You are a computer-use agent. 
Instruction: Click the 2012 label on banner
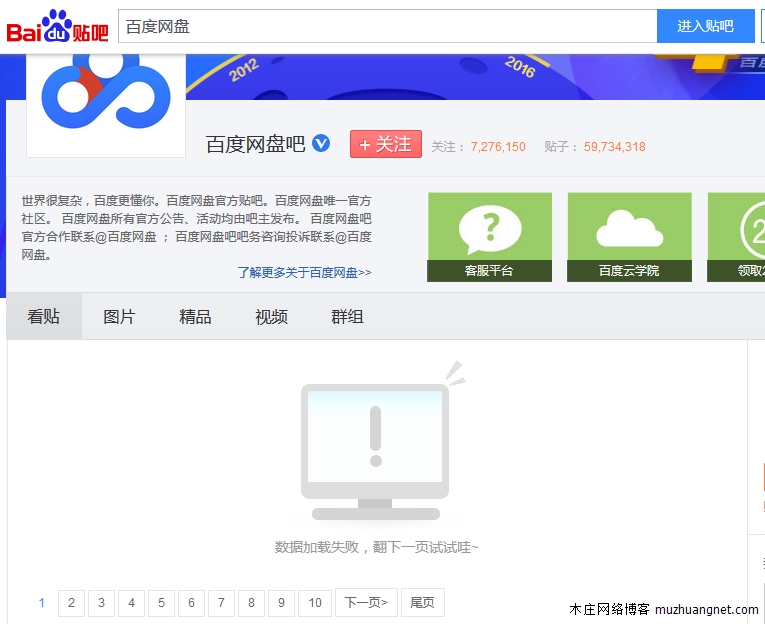[x=243, y=70]
